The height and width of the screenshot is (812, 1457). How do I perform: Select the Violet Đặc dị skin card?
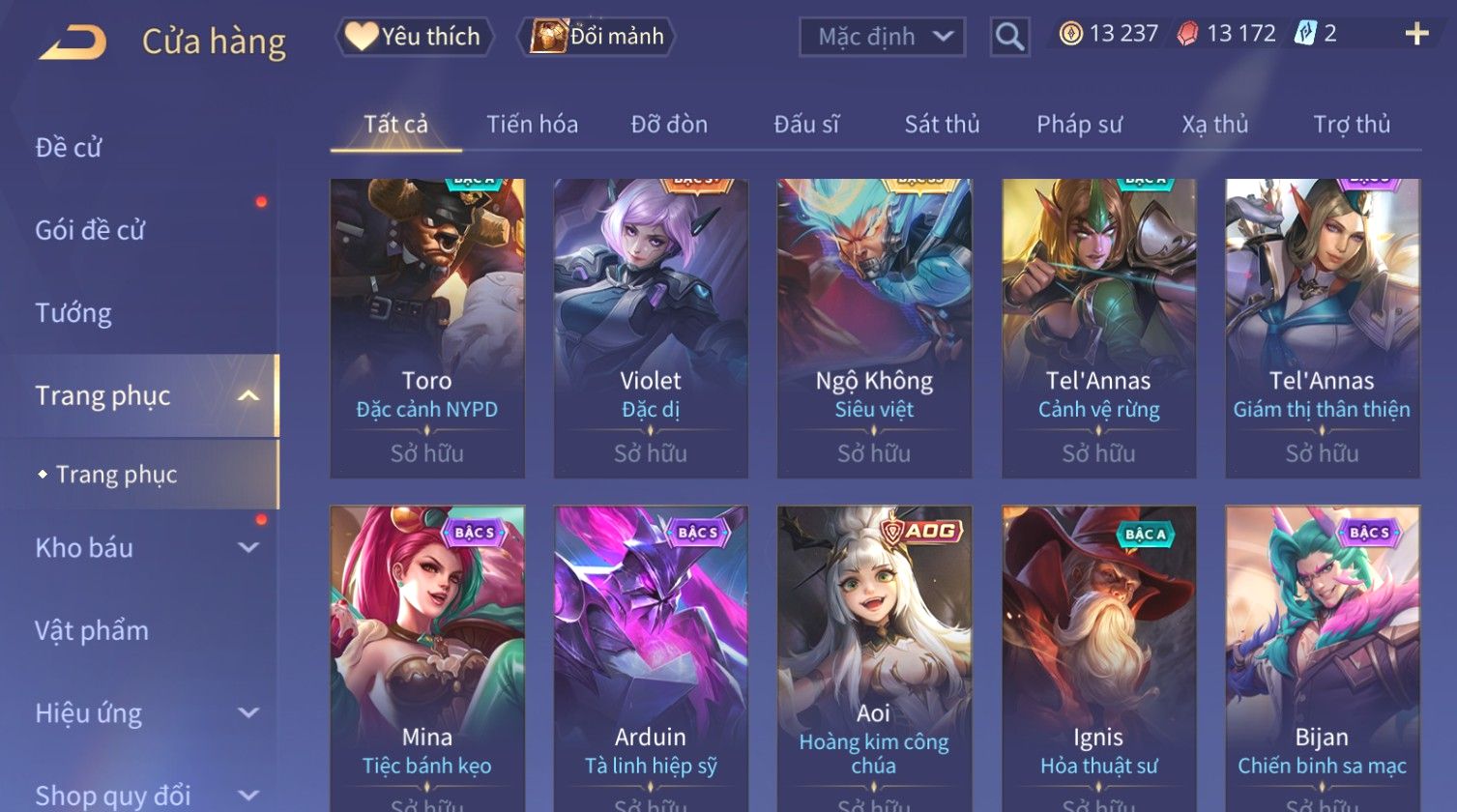(x=651, y=328)
